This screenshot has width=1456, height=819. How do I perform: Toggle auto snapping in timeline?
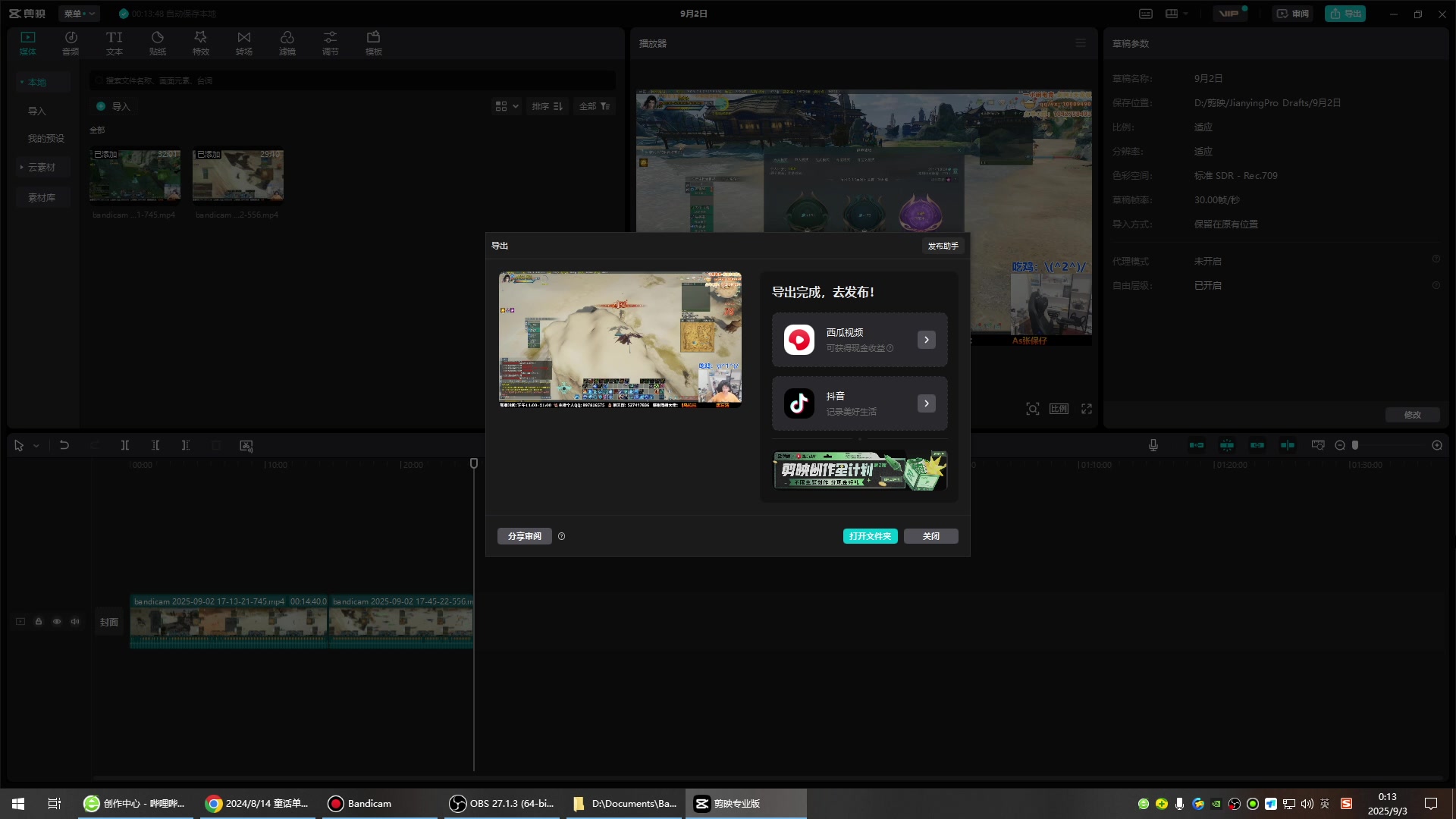(x=1227, y=445)
